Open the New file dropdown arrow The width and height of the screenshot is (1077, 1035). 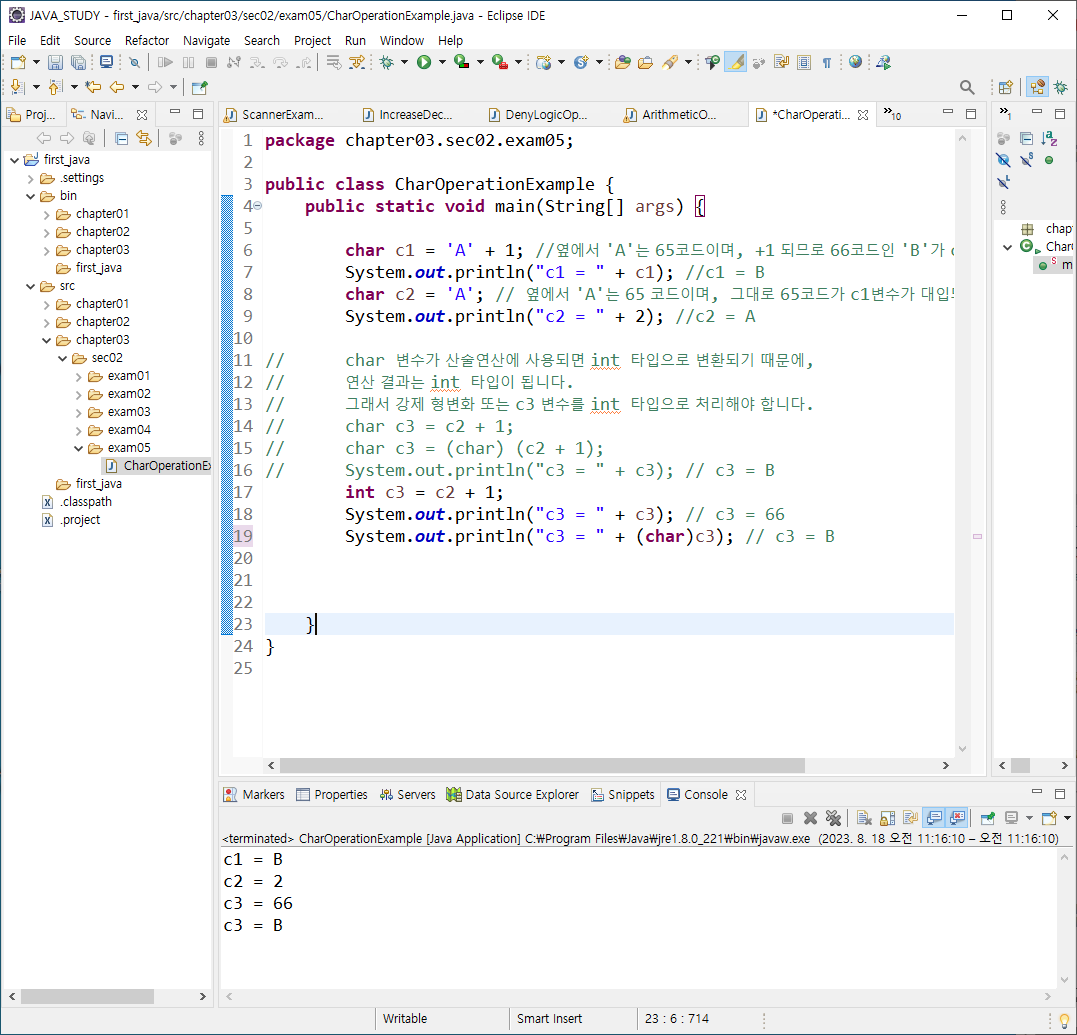(x=36, y=62)
